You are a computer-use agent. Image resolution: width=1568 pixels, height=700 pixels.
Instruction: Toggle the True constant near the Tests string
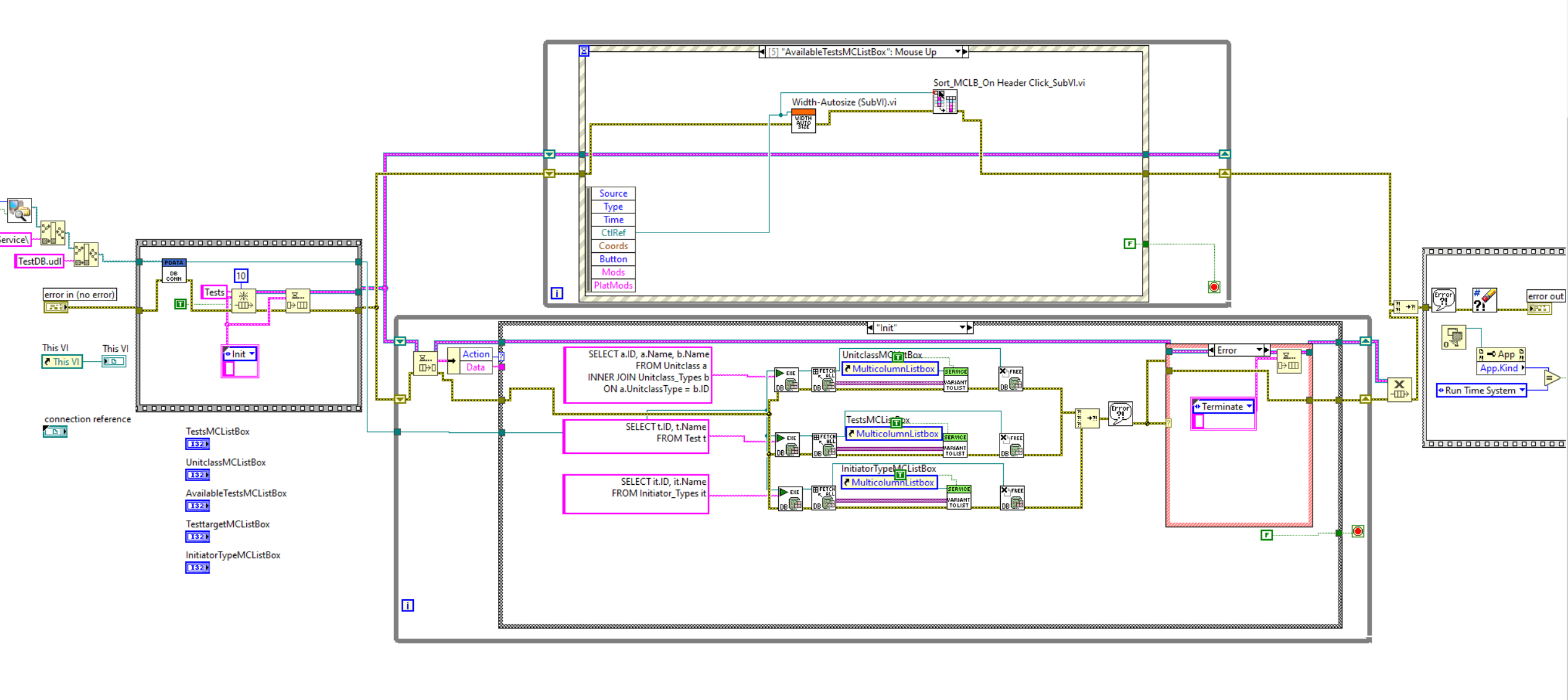pos(181,304)
